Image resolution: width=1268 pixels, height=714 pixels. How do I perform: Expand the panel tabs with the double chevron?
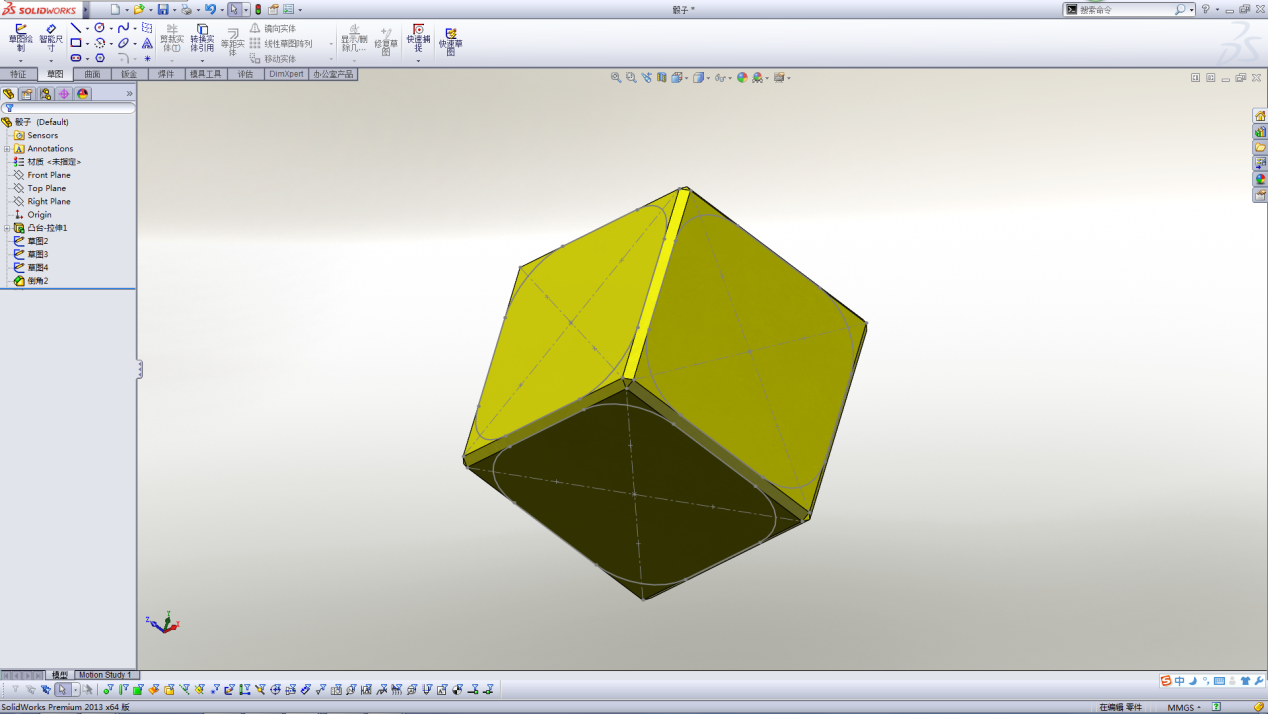pos(129,94)
